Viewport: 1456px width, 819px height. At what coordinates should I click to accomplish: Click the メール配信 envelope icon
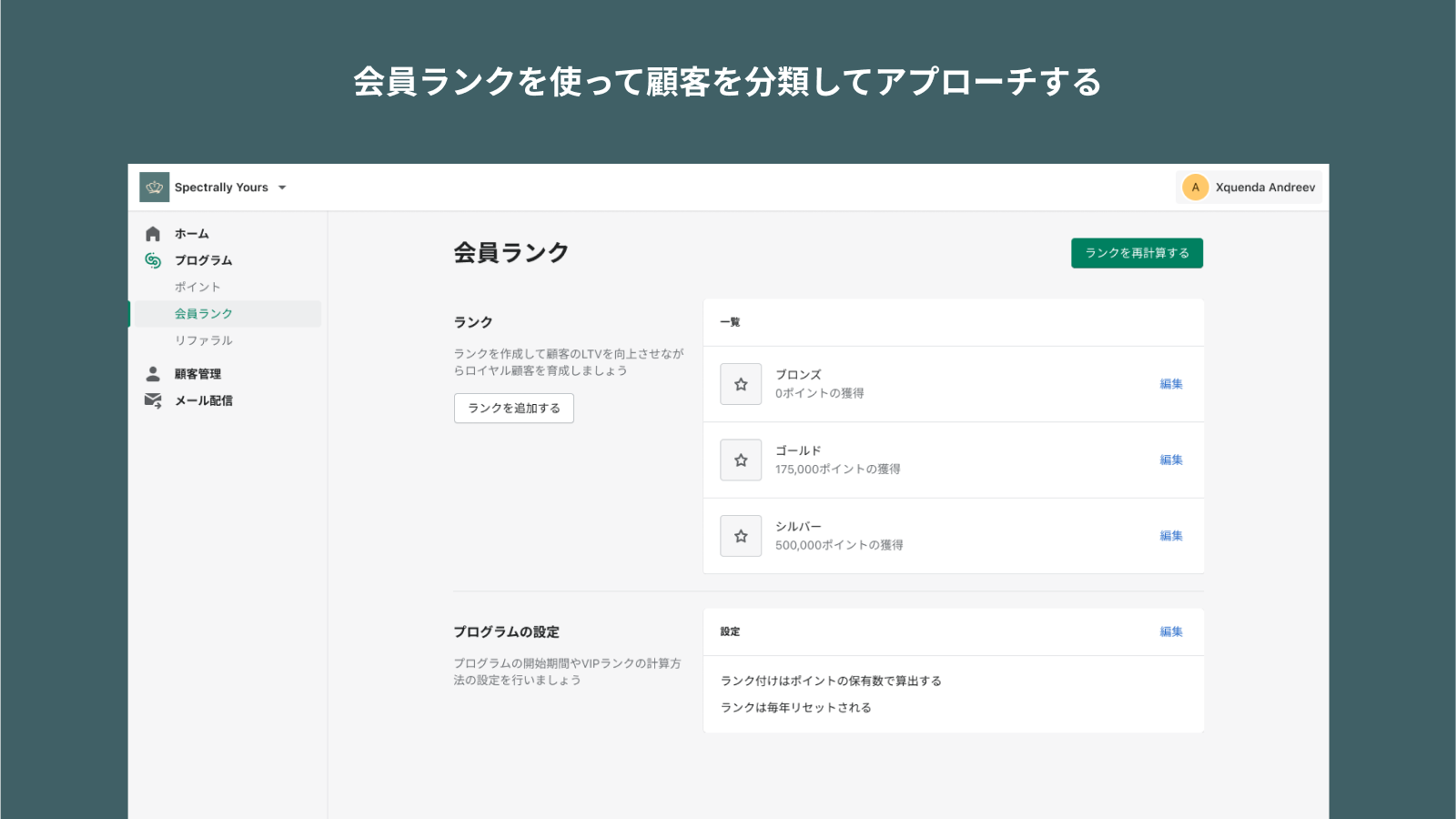pyautogui.click(x=153, y=400)
